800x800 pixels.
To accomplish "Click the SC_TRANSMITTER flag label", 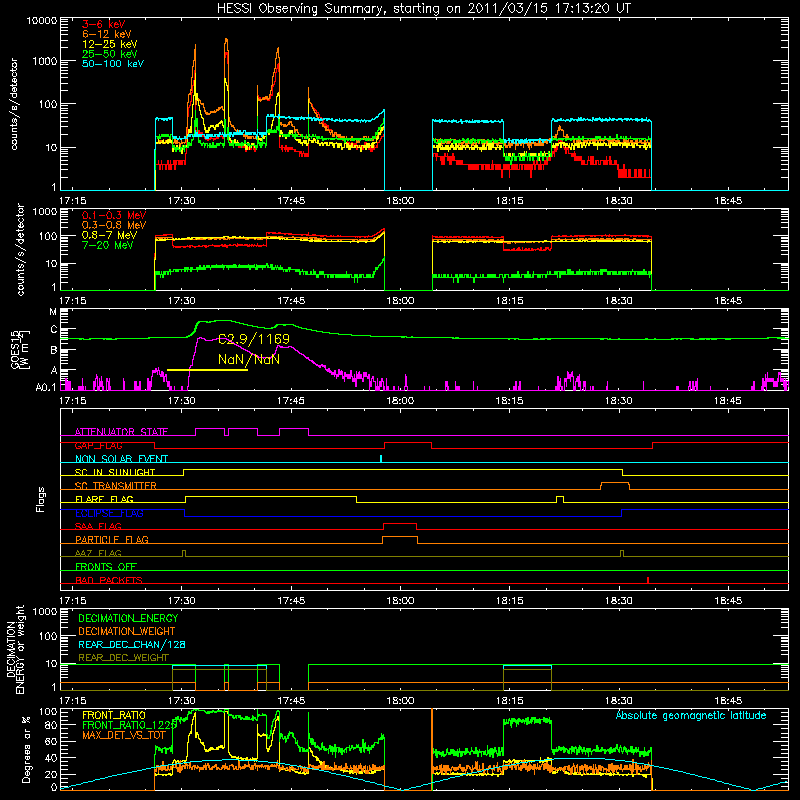I will pos(116,486).
